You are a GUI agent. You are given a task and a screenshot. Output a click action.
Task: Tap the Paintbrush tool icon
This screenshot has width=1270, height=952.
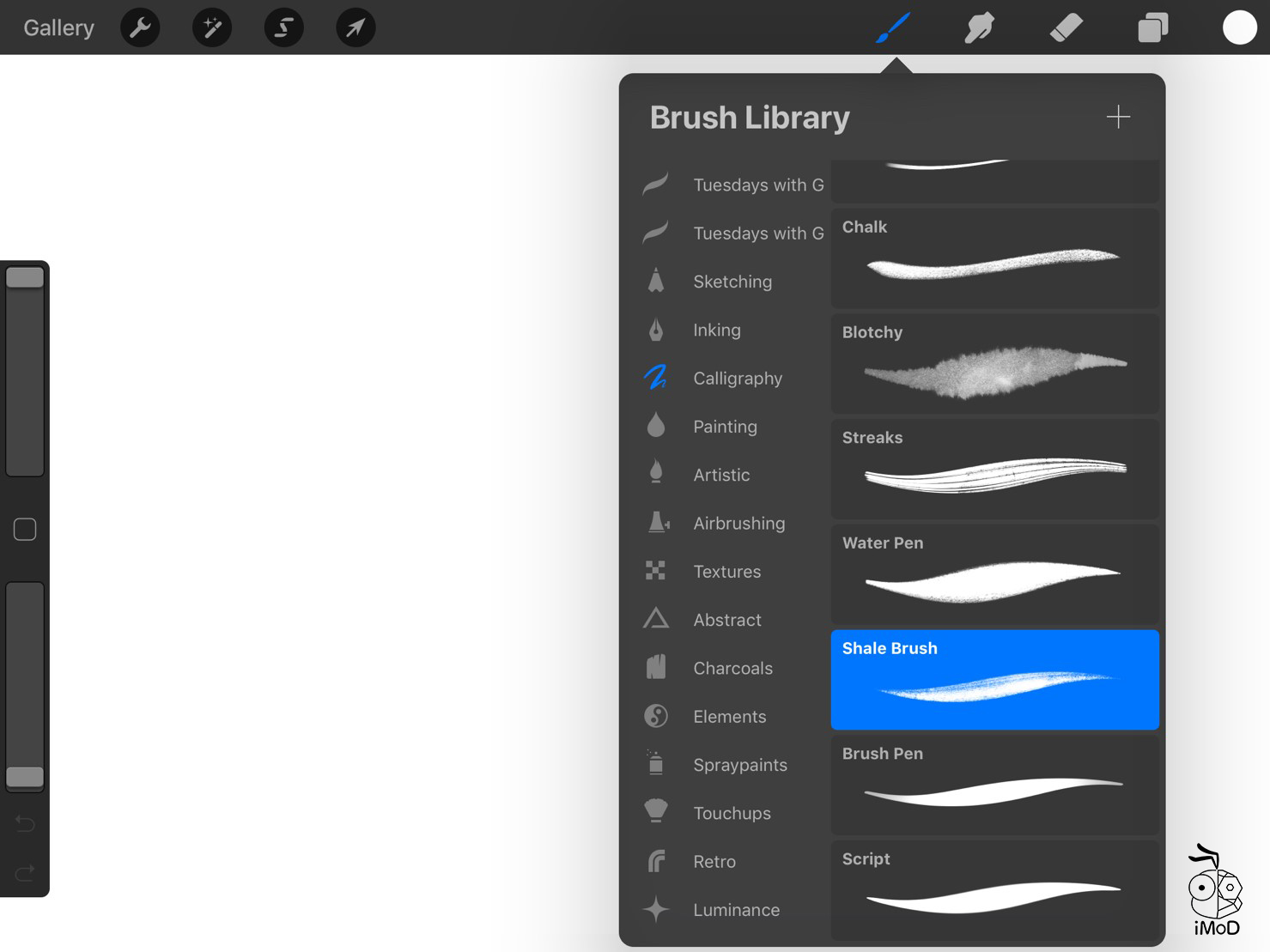[x=893, y=28]
